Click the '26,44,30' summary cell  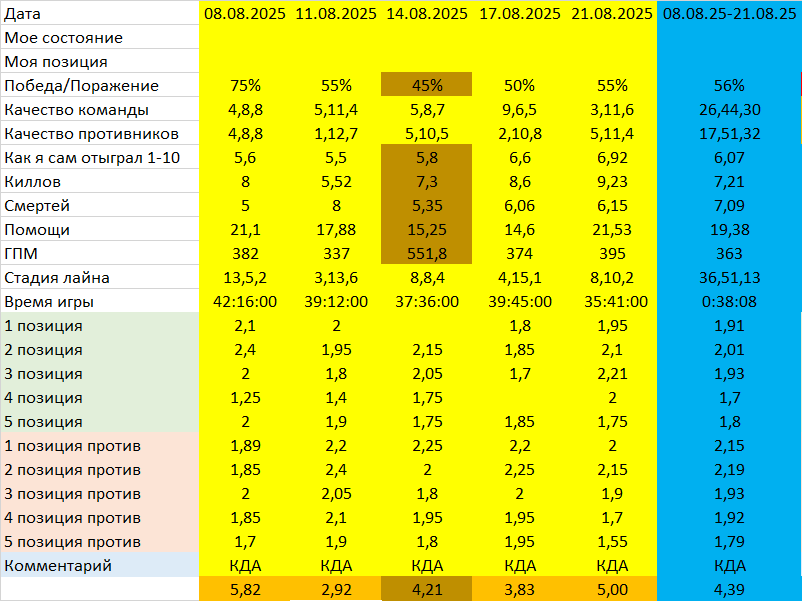pos(729,109)
